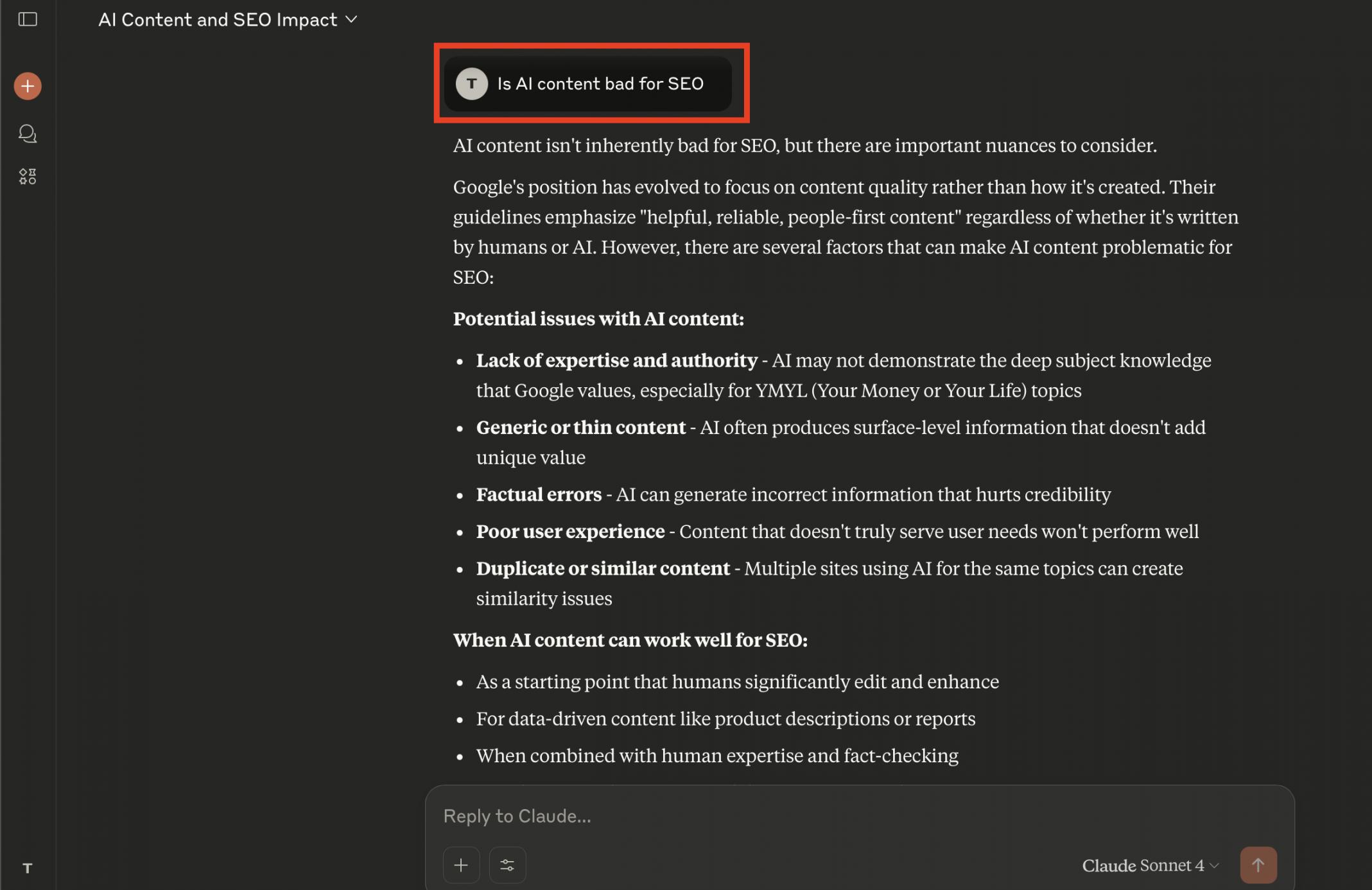Screen dimensions: 1372x890
Task: Click the 'Potential issues with AI content:' heading
Action: (x=598, y=319)
